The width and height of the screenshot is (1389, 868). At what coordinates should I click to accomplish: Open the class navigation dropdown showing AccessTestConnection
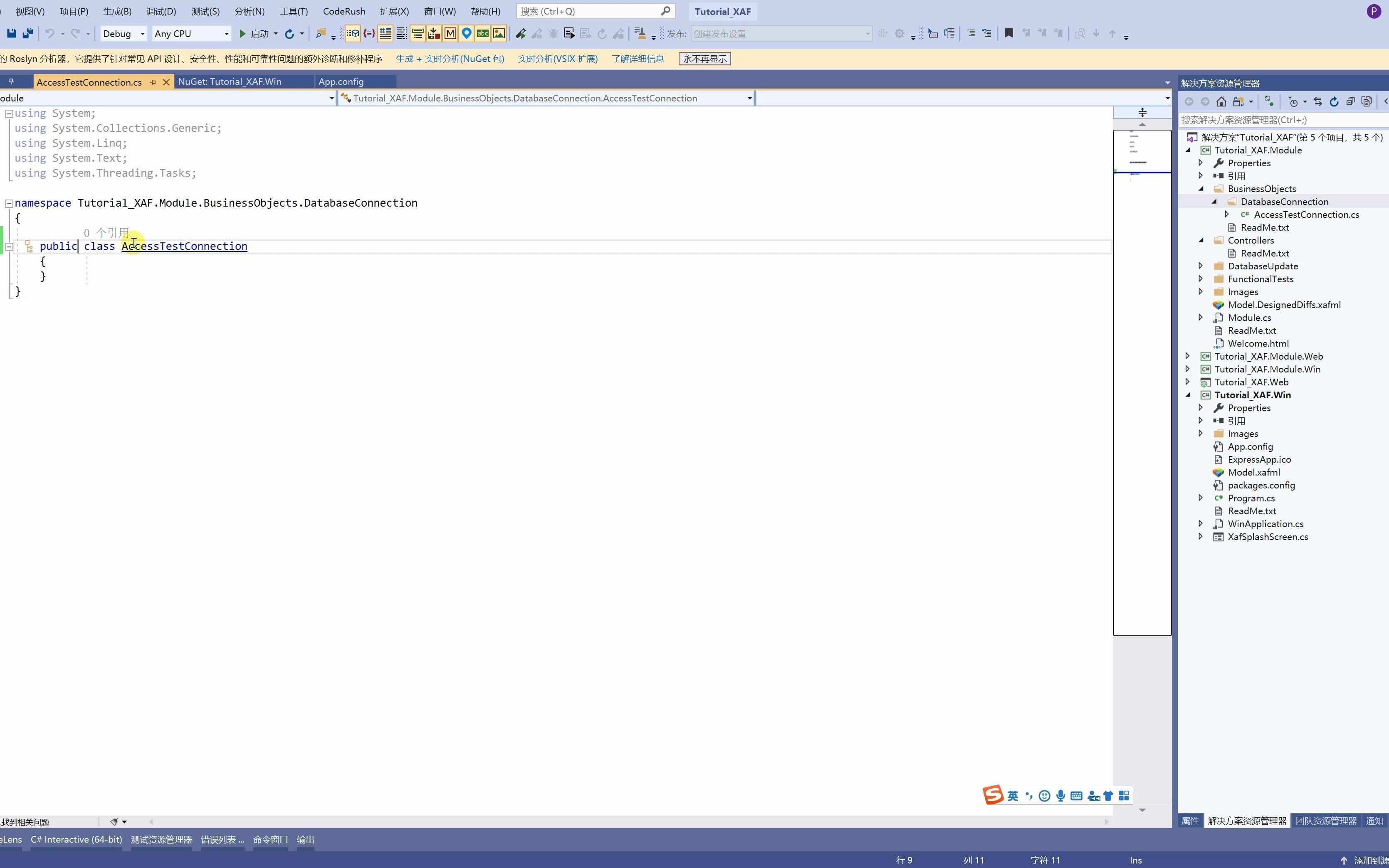pos(546,98)
